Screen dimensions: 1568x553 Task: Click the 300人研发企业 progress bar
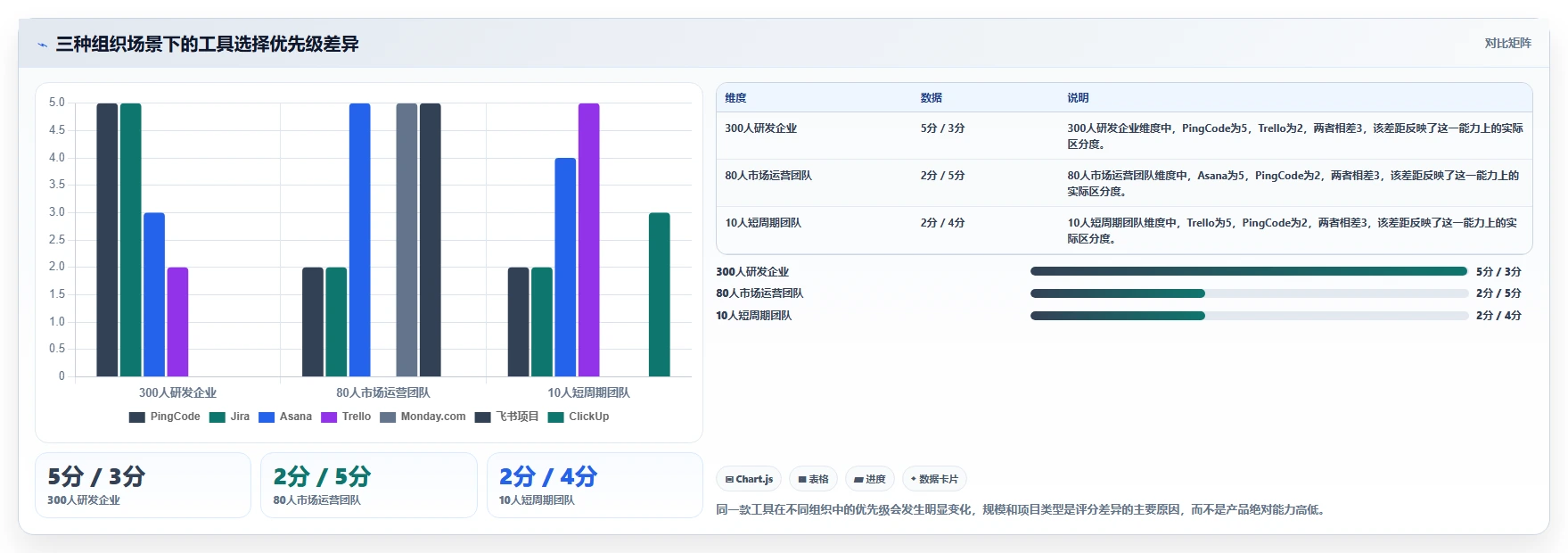(1249, 271)
